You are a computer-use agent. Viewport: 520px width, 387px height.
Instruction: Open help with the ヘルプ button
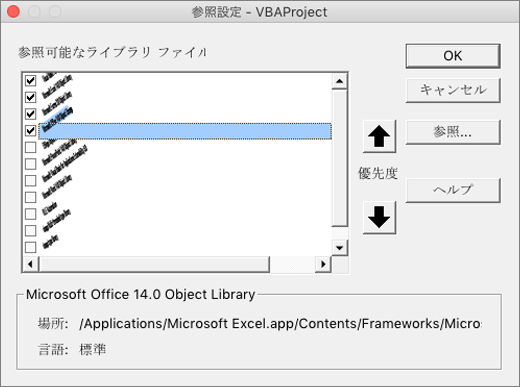[453, 190]
